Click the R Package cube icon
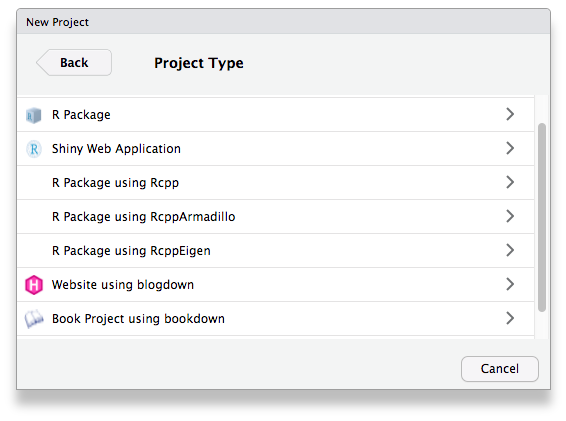The image size is (566, 421). pyautogui.click(x=34, y=116)
